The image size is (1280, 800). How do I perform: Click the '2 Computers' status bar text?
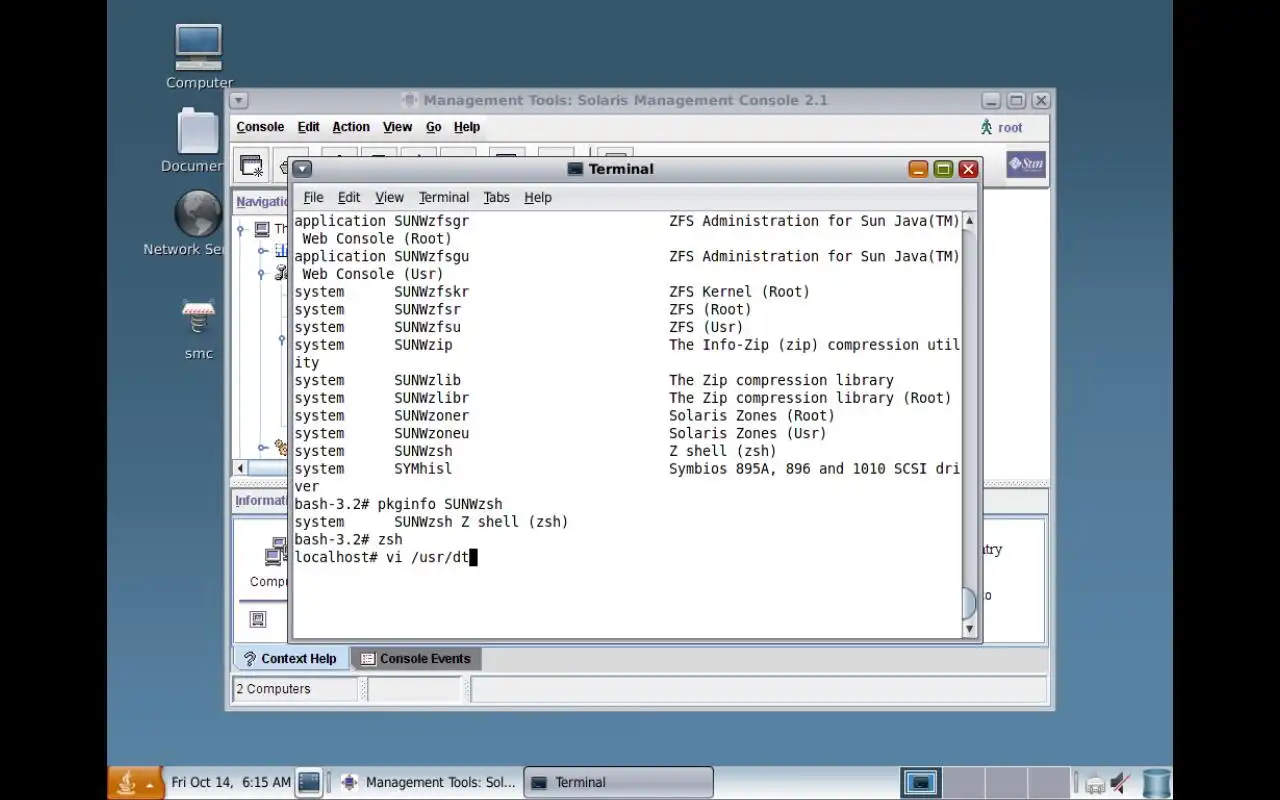273,689
